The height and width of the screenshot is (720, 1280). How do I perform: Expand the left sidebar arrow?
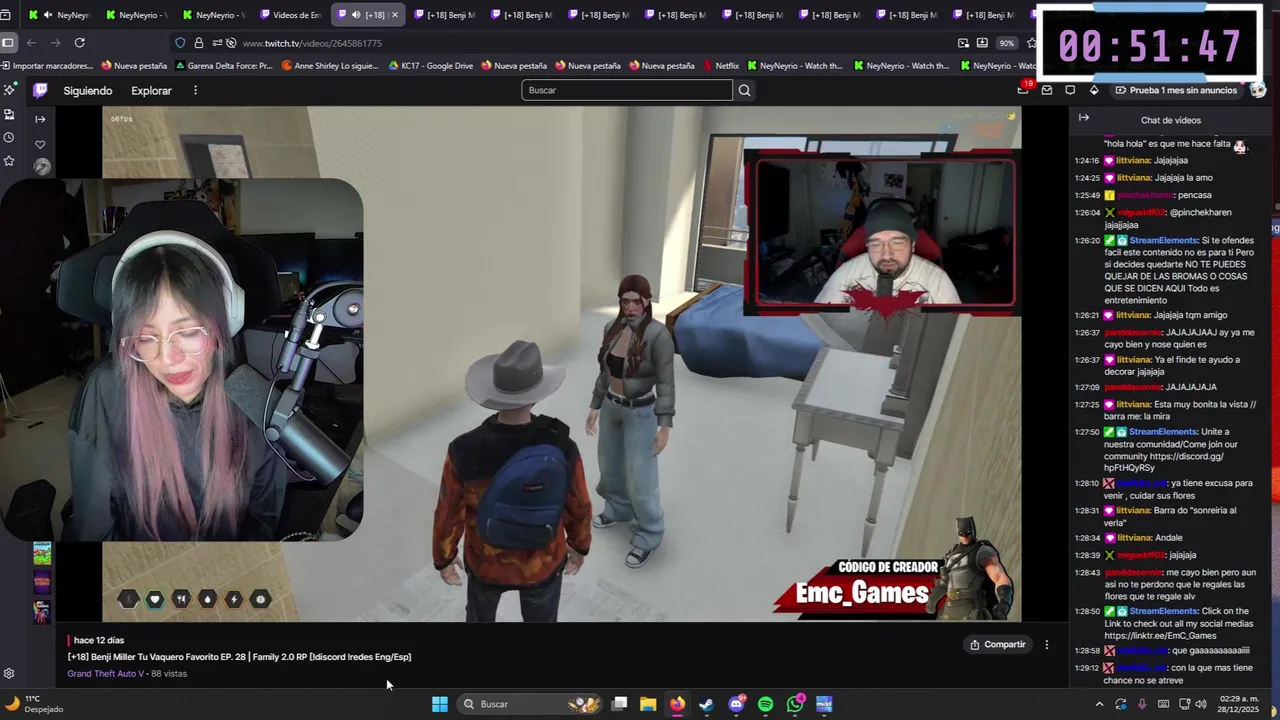coord(40,119)
